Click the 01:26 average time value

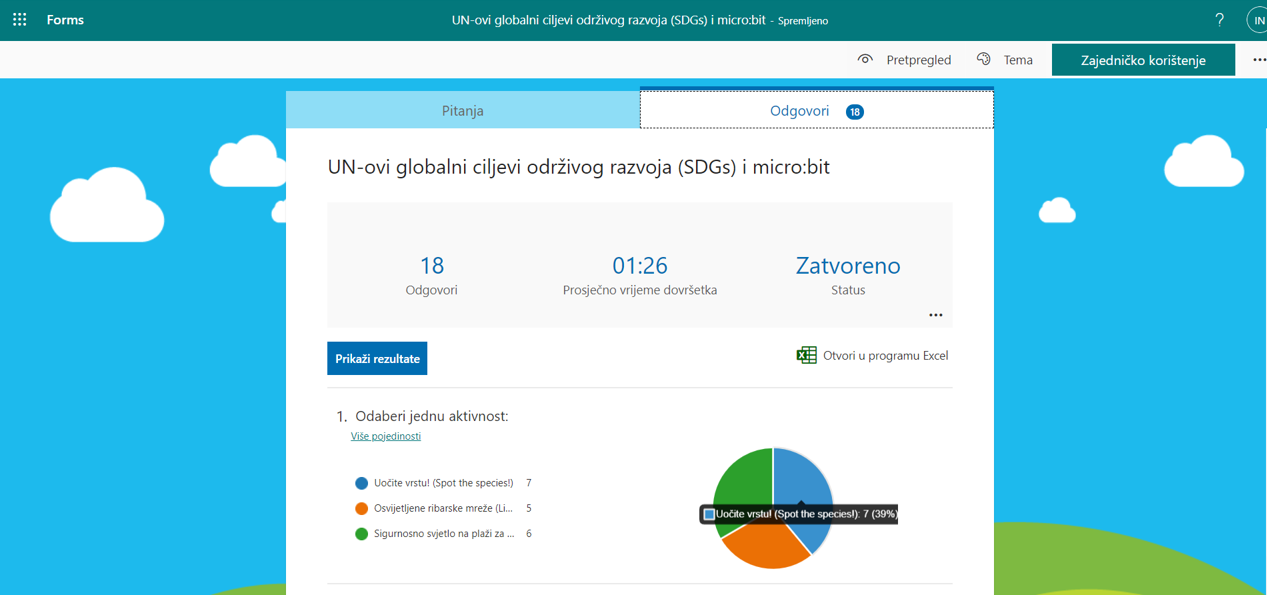pos(640,265)
